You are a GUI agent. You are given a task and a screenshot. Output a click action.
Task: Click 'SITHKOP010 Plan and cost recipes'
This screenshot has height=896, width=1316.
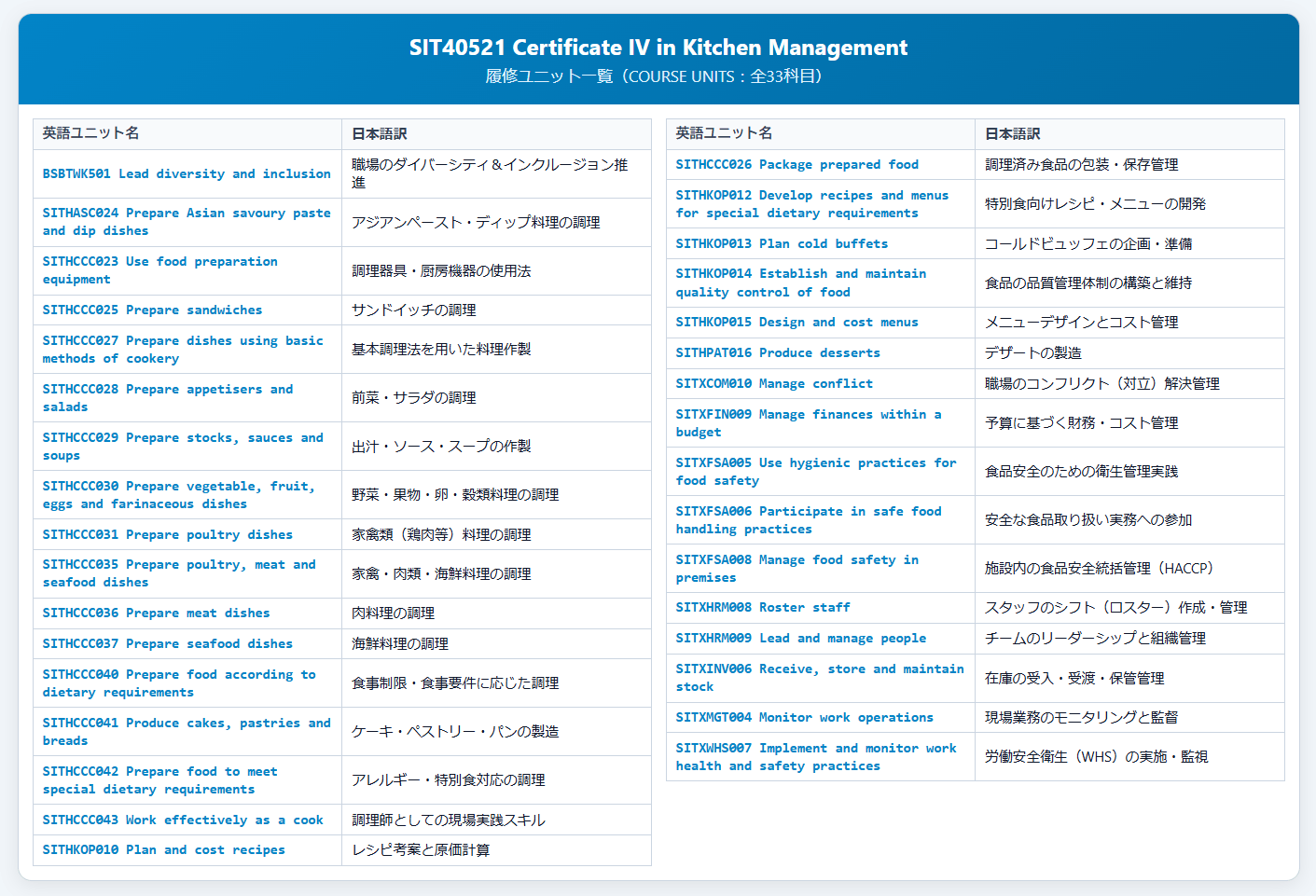pos(164,849)
